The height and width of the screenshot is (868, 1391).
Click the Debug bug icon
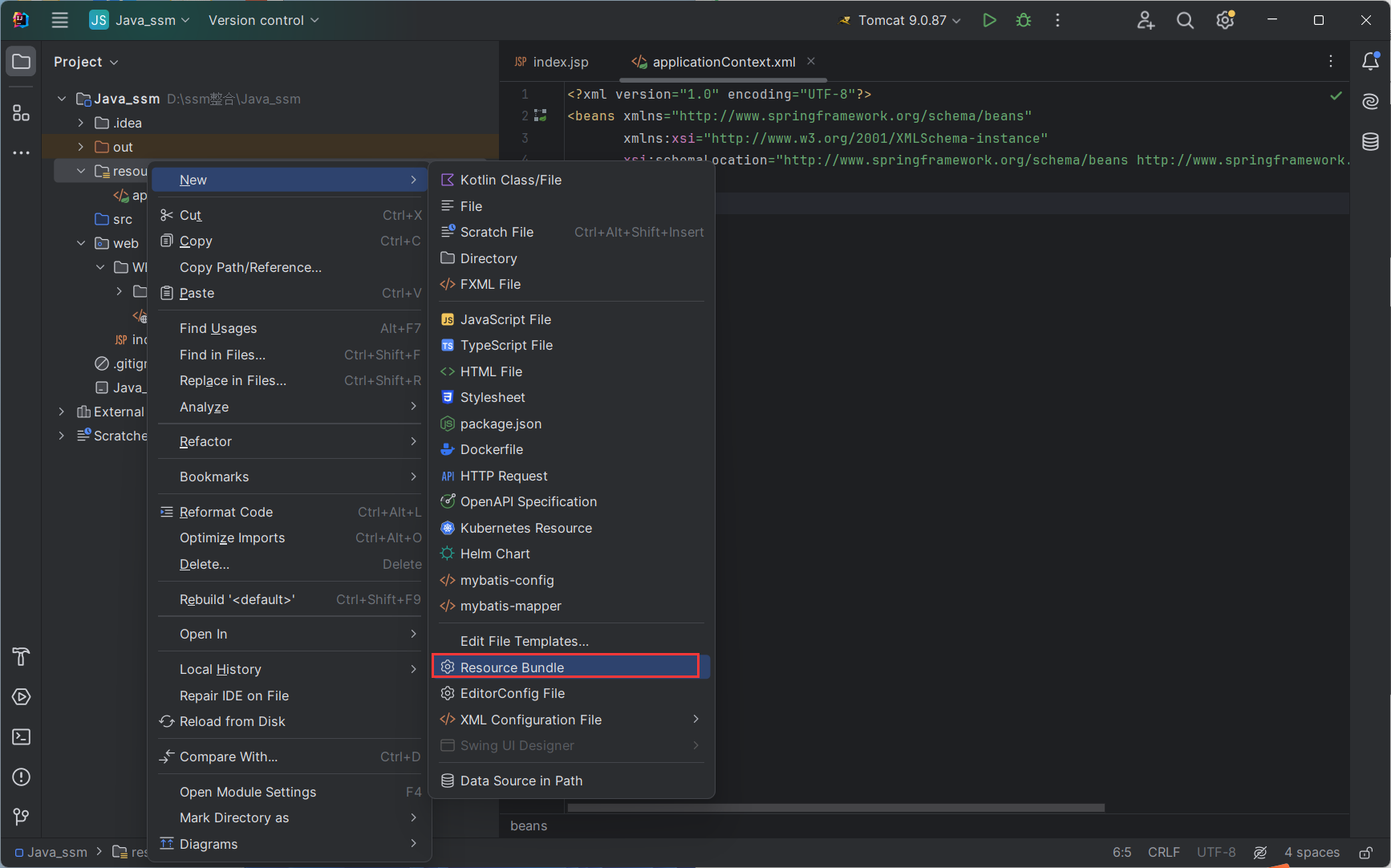(1024, 21)
